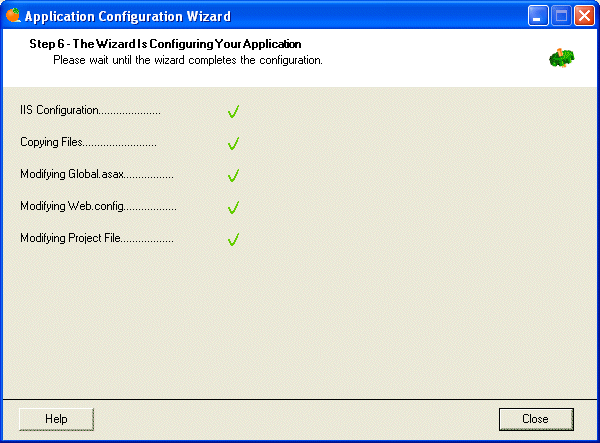Click the 'Please wait' instruction text

click(187, 60)
